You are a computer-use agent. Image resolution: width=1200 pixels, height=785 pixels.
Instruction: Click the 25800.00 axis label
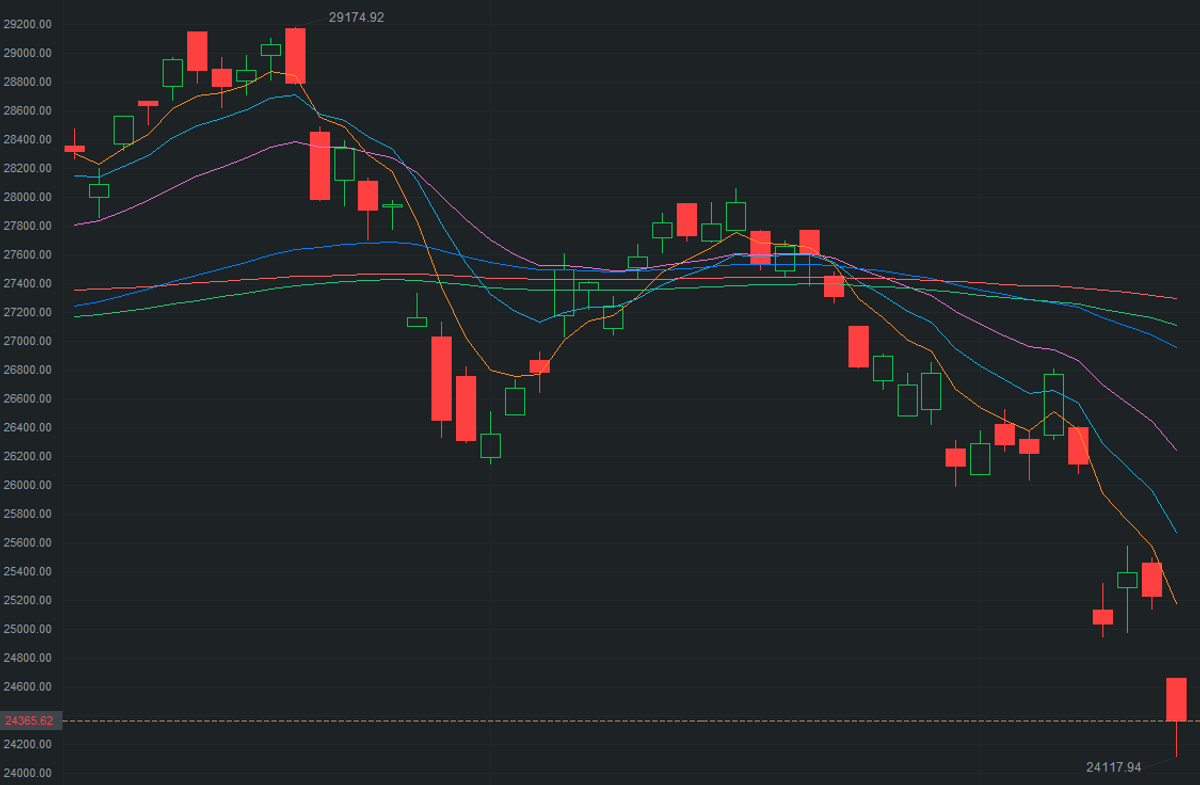[x=28, y=514]
